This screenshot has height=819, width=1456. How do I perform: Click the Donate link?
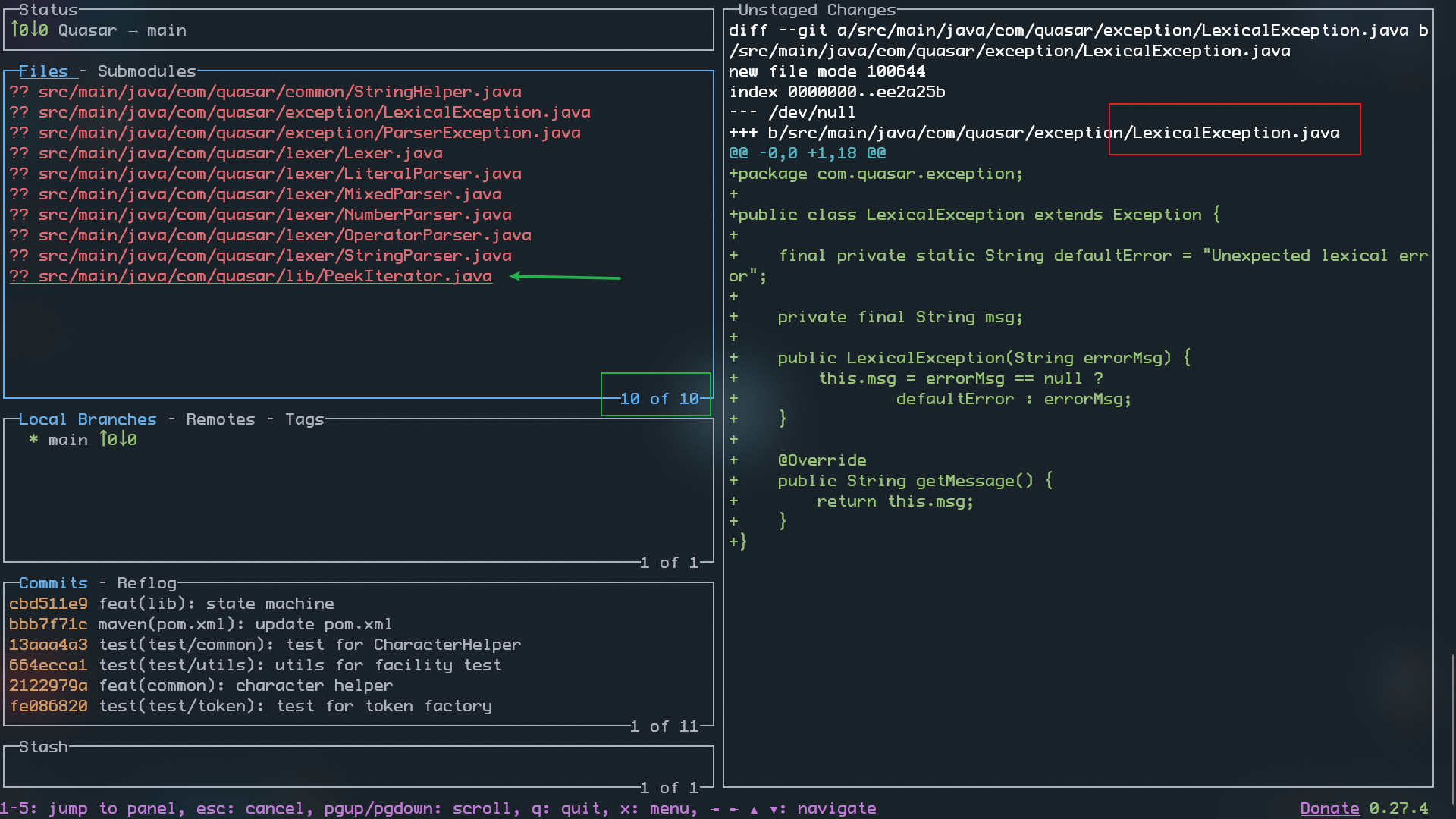(x=1329, y=808)
